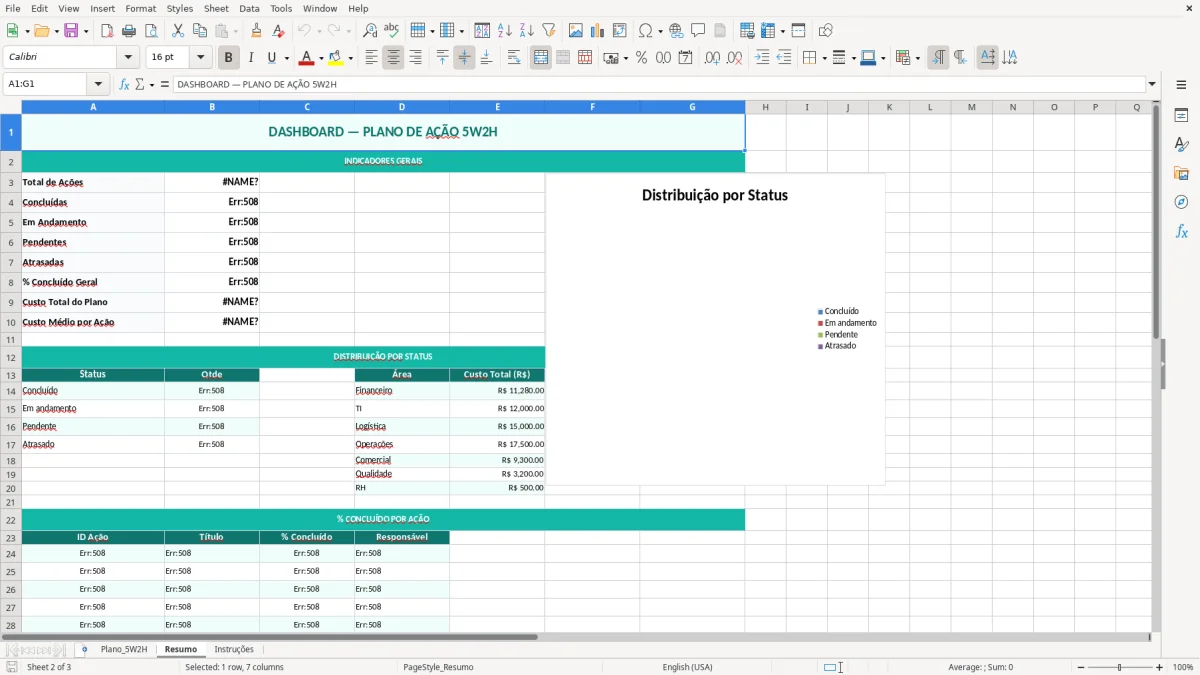
Task: Open the Function Wizard beside Name Box
Action: pyautogui.click(x=125, y=85)
